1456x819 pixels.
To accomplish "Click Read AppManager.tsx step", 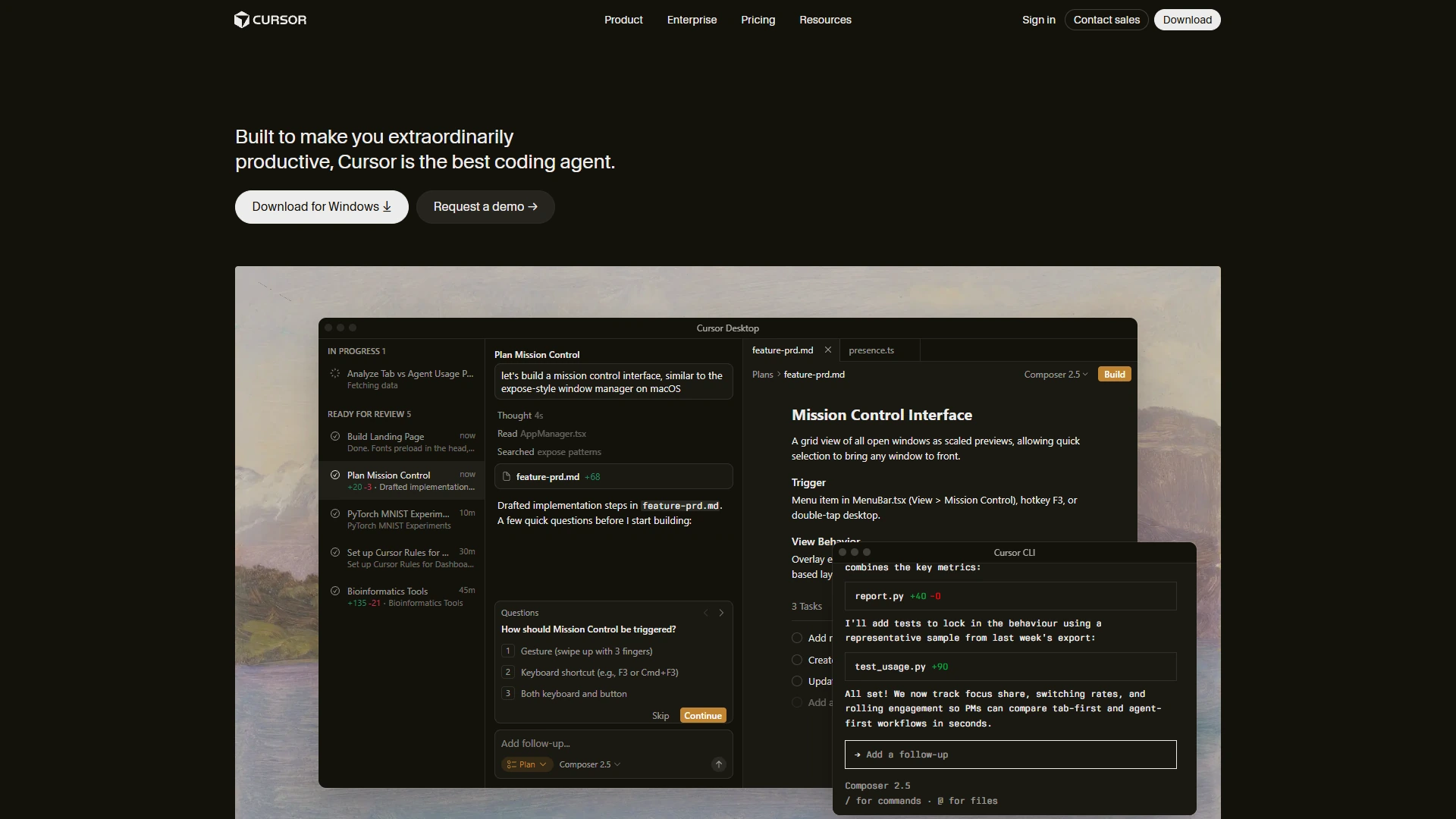I will 541,434.
